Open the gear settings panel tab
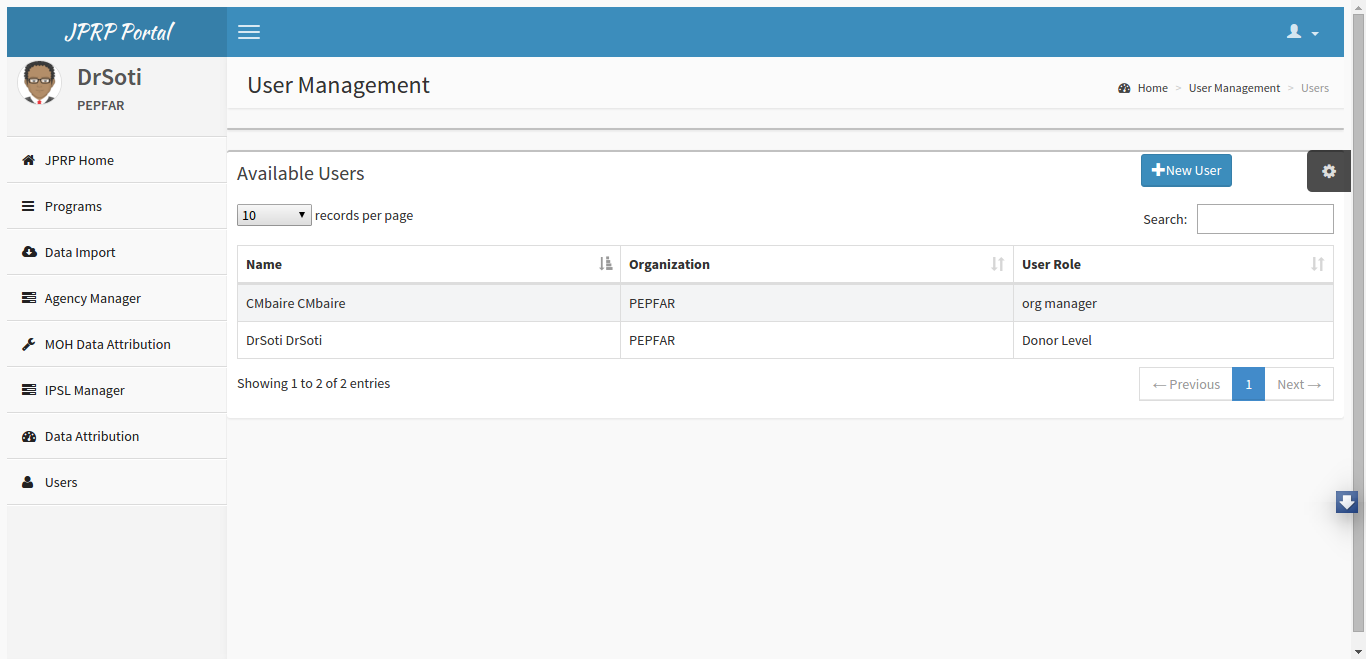1366x659 pixels. [x=1329, y=171]
